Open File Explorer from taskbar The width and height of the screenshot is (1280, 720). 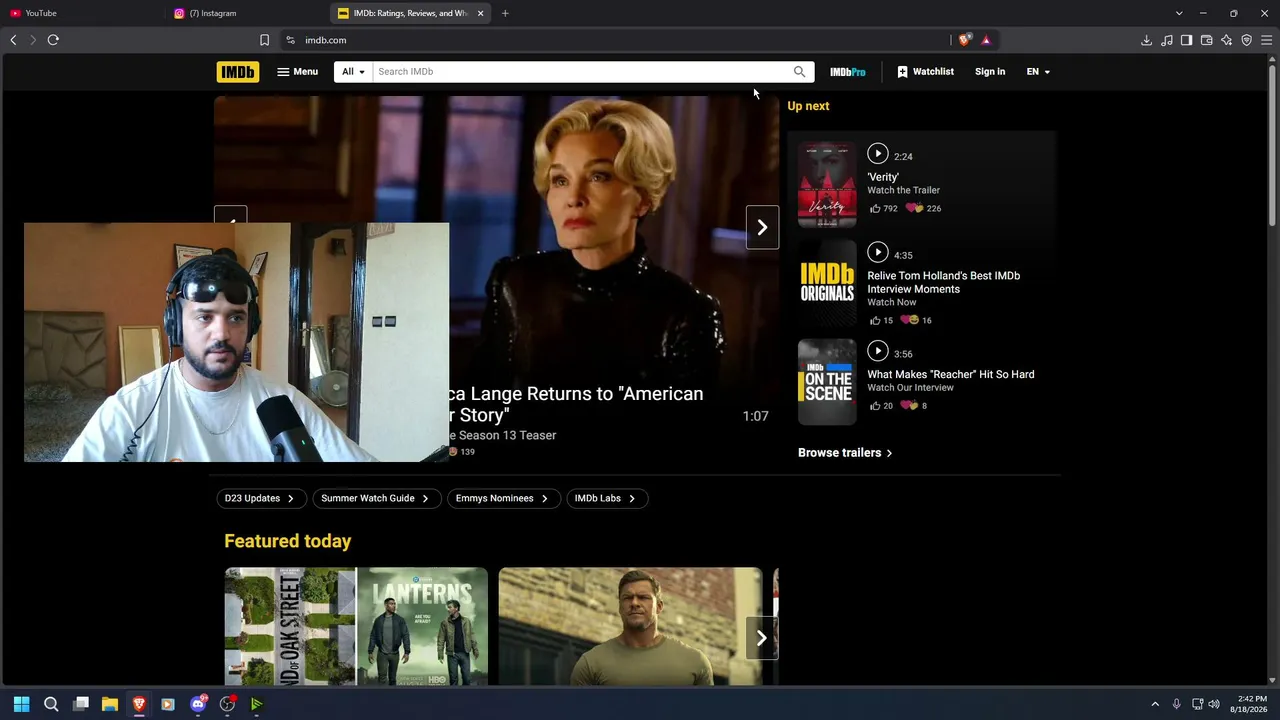point(110,704)
